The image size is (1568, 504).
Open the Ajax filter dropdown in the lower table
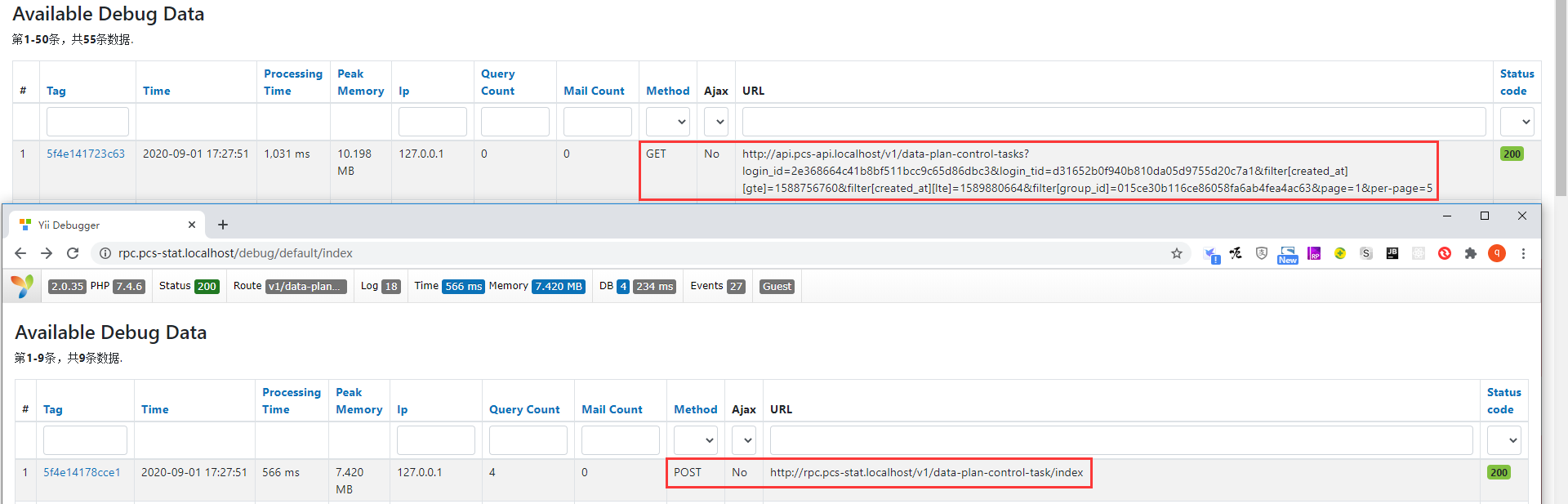click(x=744, y=440)
